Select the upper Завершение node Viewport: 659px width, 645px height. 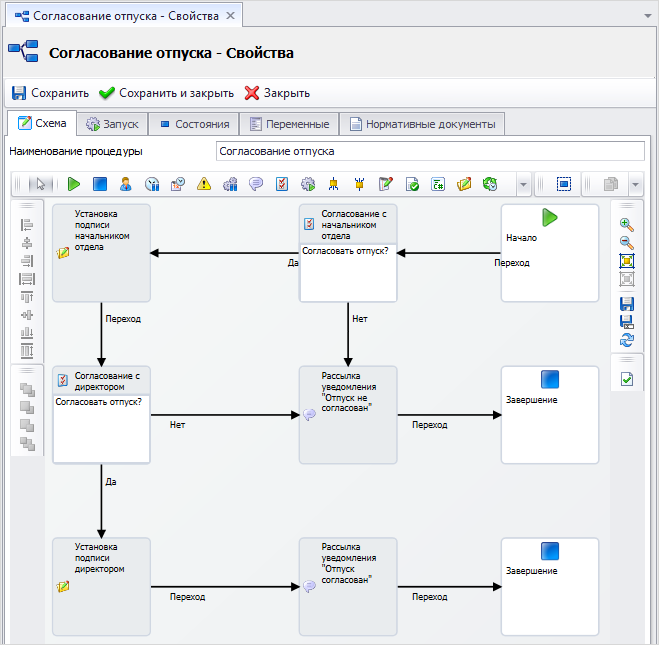(x=550, y=415)
